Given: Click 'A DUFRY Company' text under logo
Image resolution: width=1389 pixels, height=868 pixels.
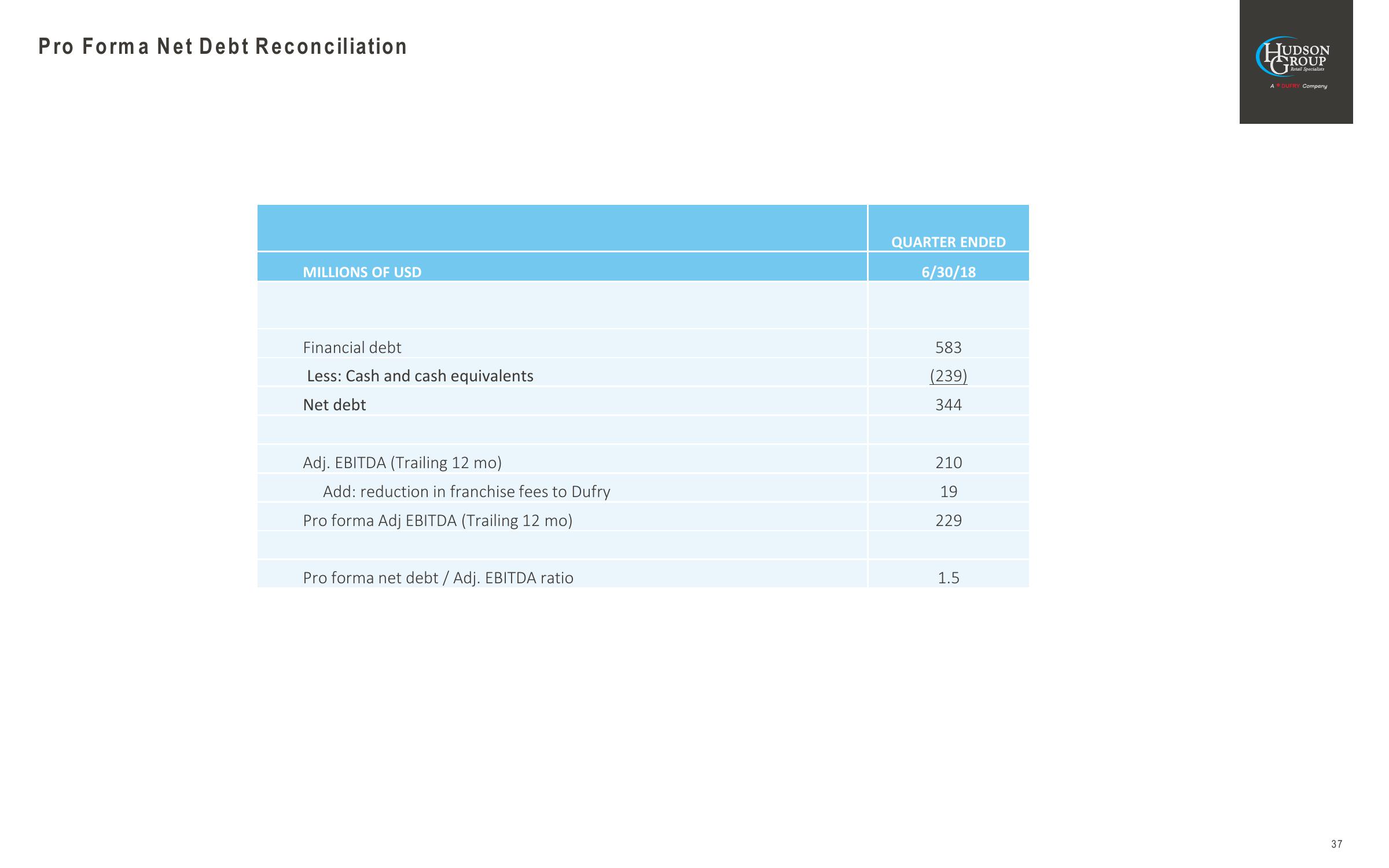Looking at the screenshot, I should pyautogui.click(x=1299, y=86).
